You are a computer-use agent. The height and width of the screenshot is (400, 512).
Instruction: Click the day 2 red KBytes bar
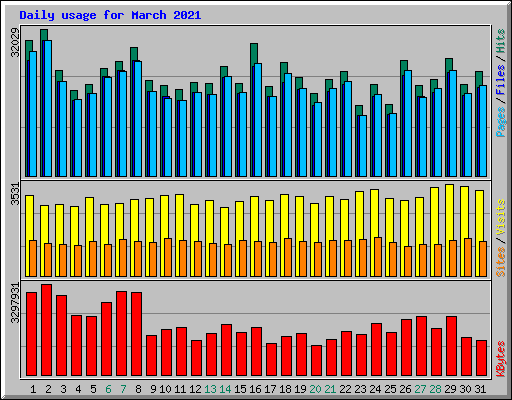click(46, 330)
